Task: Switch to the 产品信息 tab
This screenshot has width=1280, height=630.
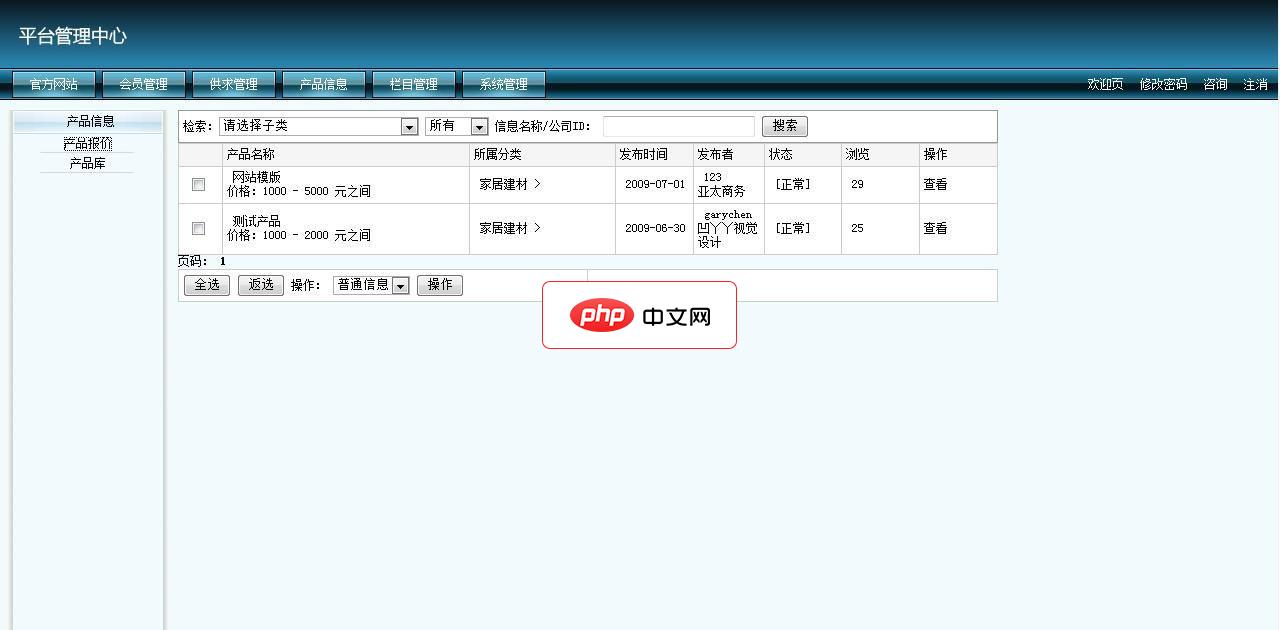Action: point(324,84)
